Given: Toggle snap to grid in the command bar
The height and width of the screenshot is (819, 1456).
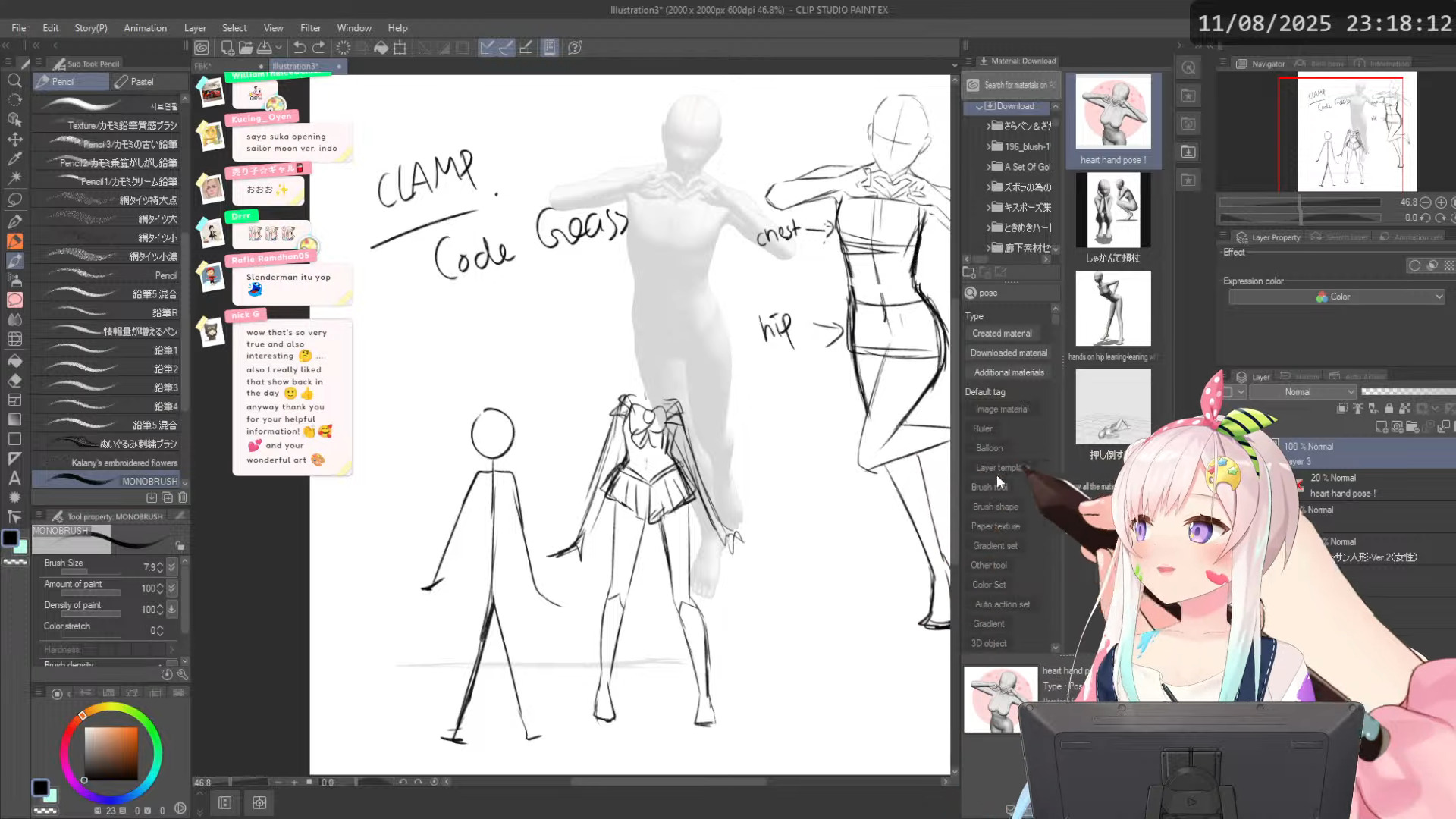Looking at the screenshot, I should [525, 48].
